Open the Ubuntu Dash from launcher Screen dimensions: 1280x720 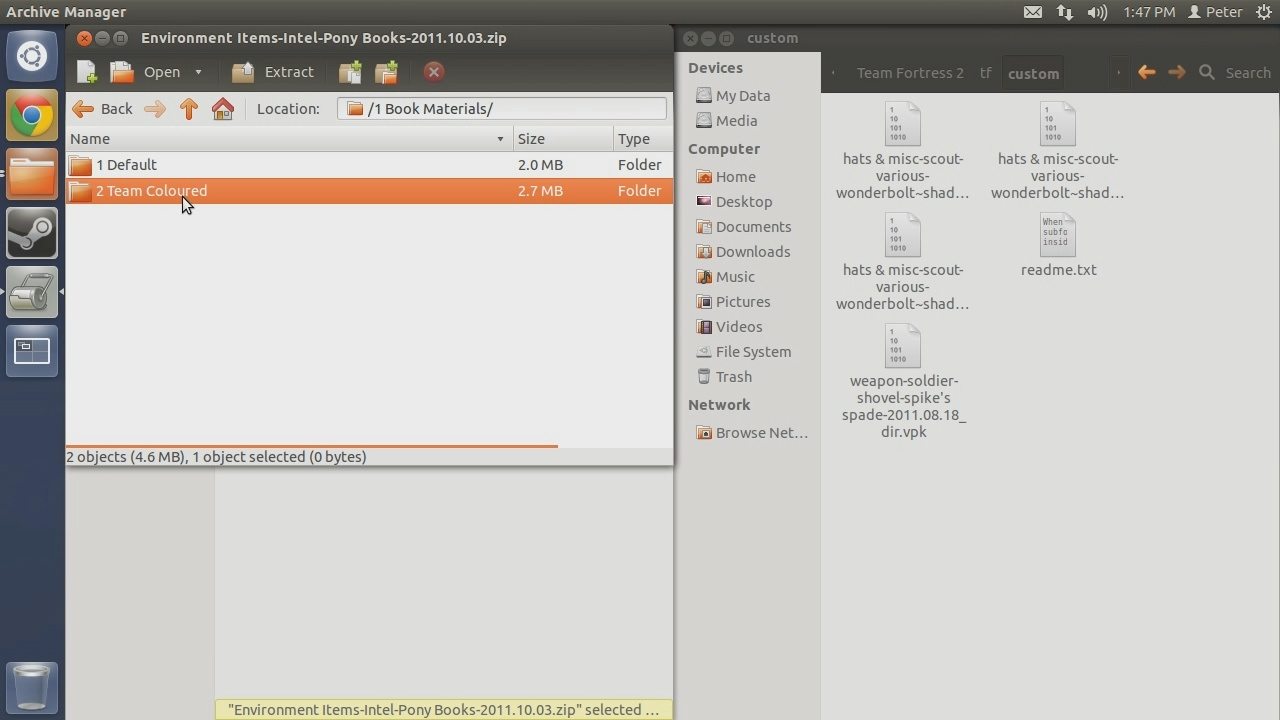coord(32,56)
